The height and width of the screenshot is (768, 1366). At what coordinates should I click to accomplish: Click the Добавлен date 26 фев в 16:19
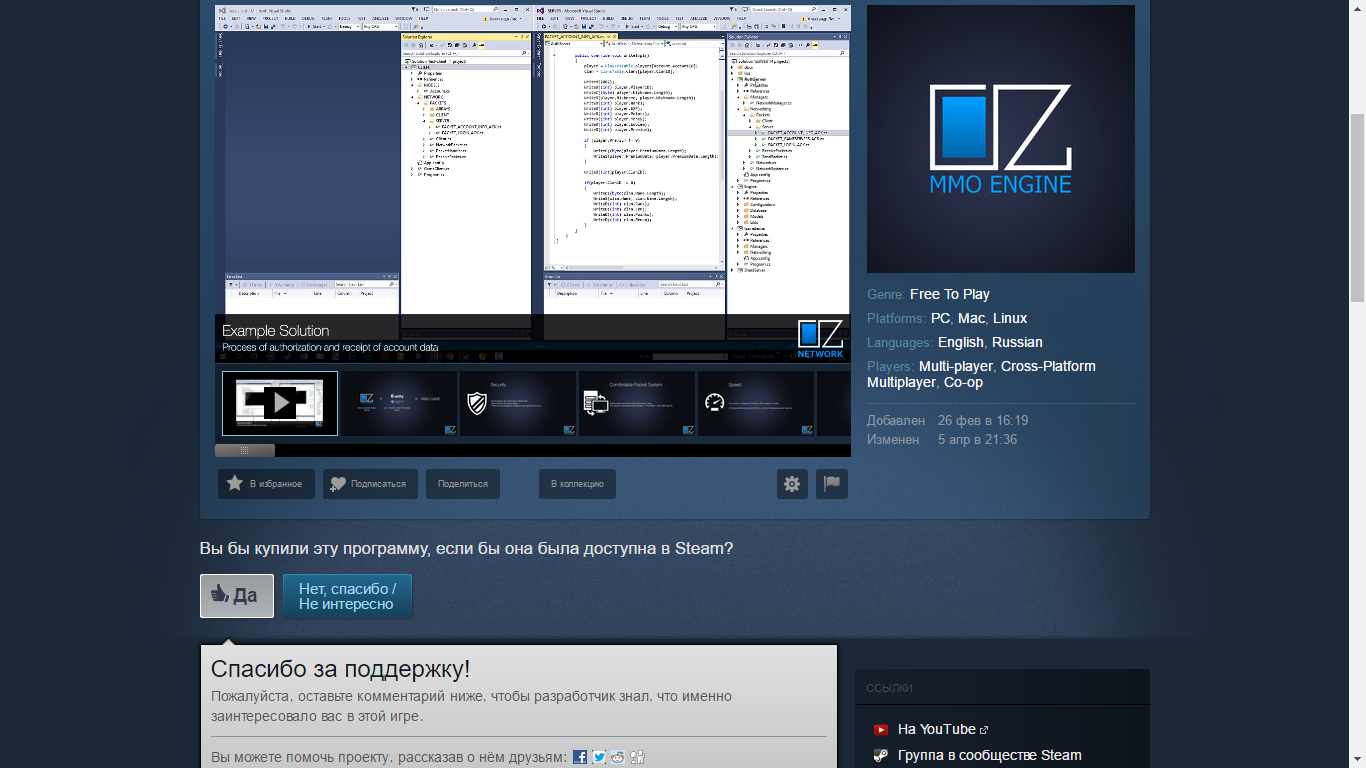[x=983, y=421]
